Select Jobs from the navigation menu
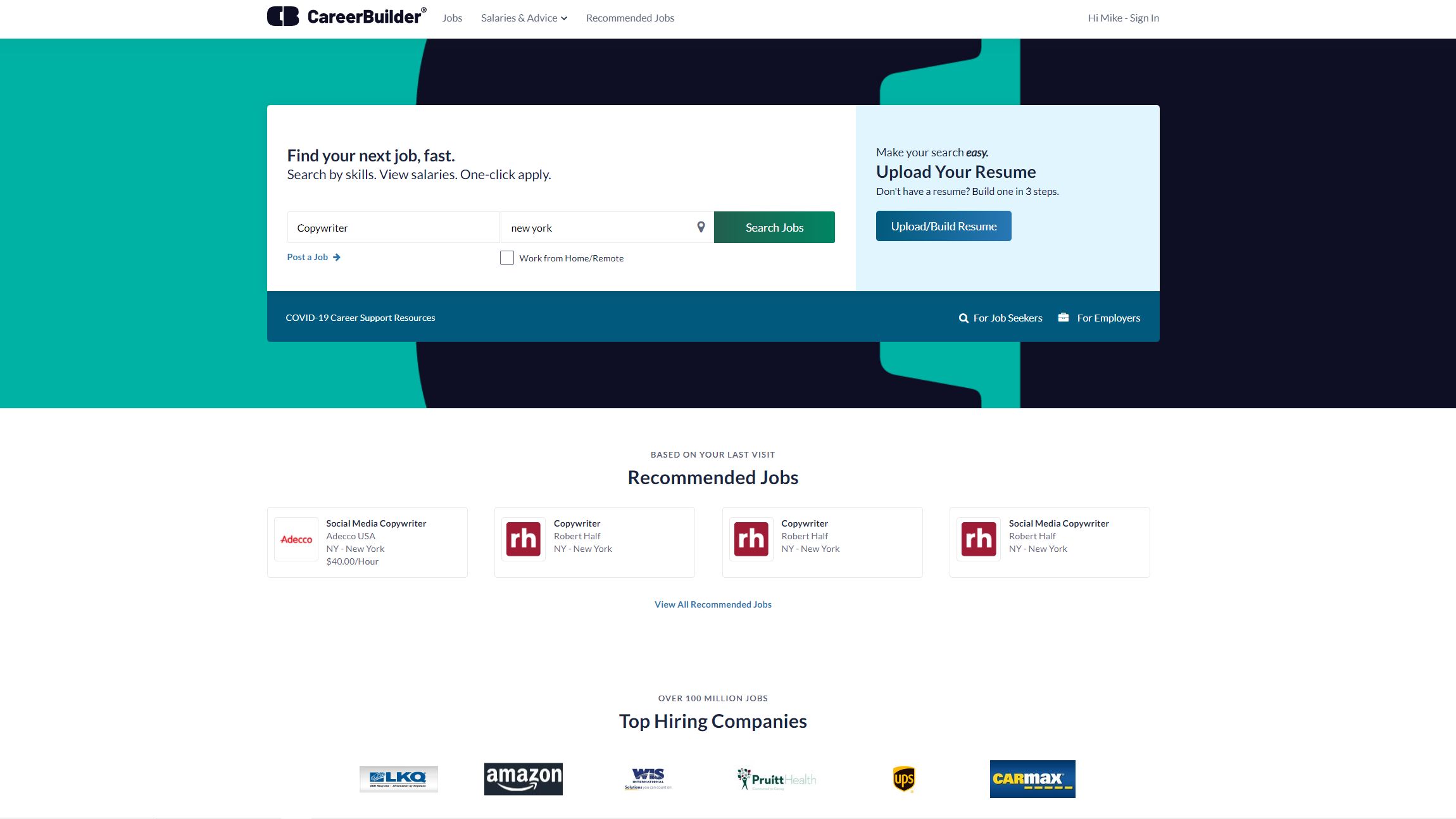This screenshot has width=1456, height=819. tap(452, 18)
